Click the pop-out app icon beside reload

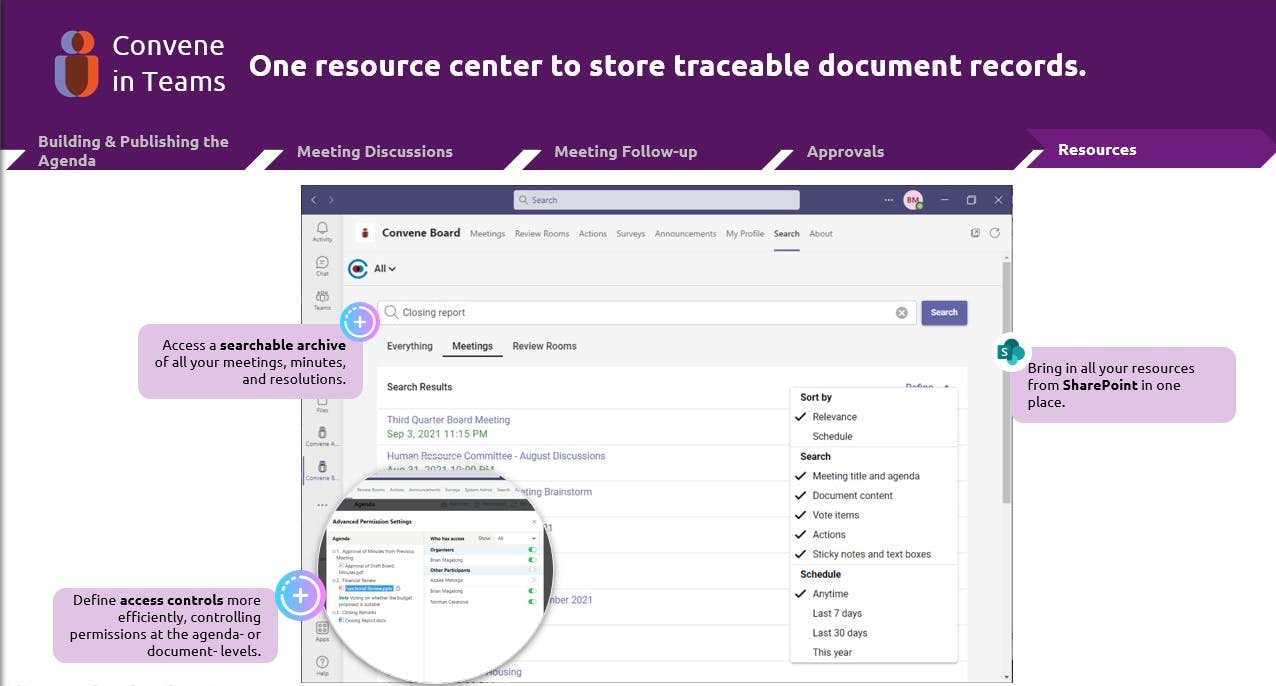[x=976, y=233]
